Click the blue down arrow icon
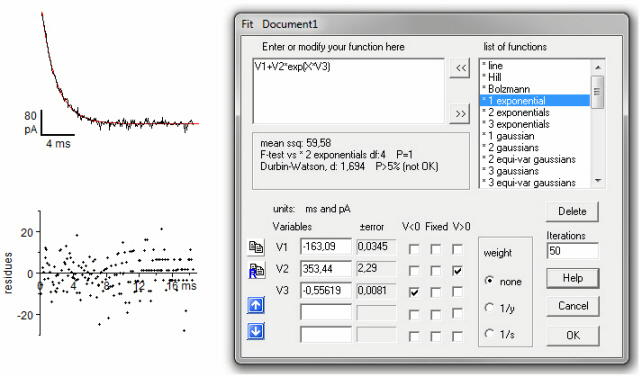 tap(256, 331)
